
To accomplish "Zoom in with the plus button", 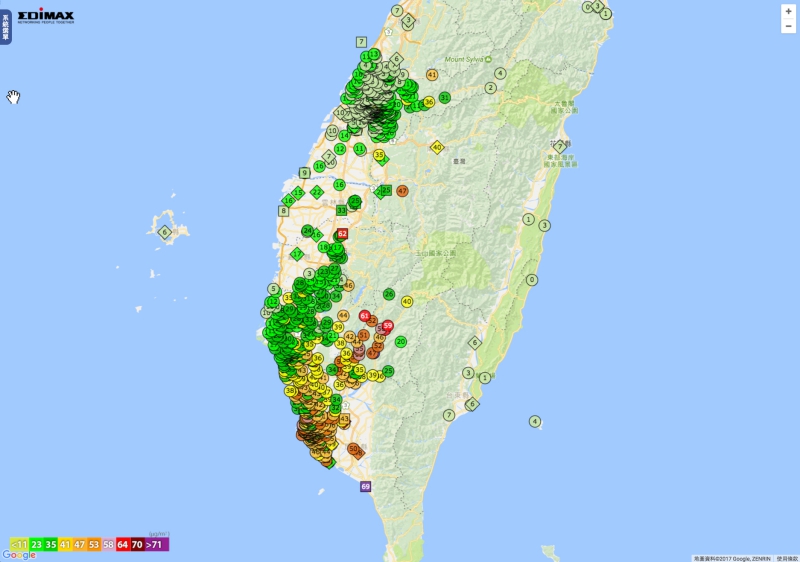I will click(788, 12).
